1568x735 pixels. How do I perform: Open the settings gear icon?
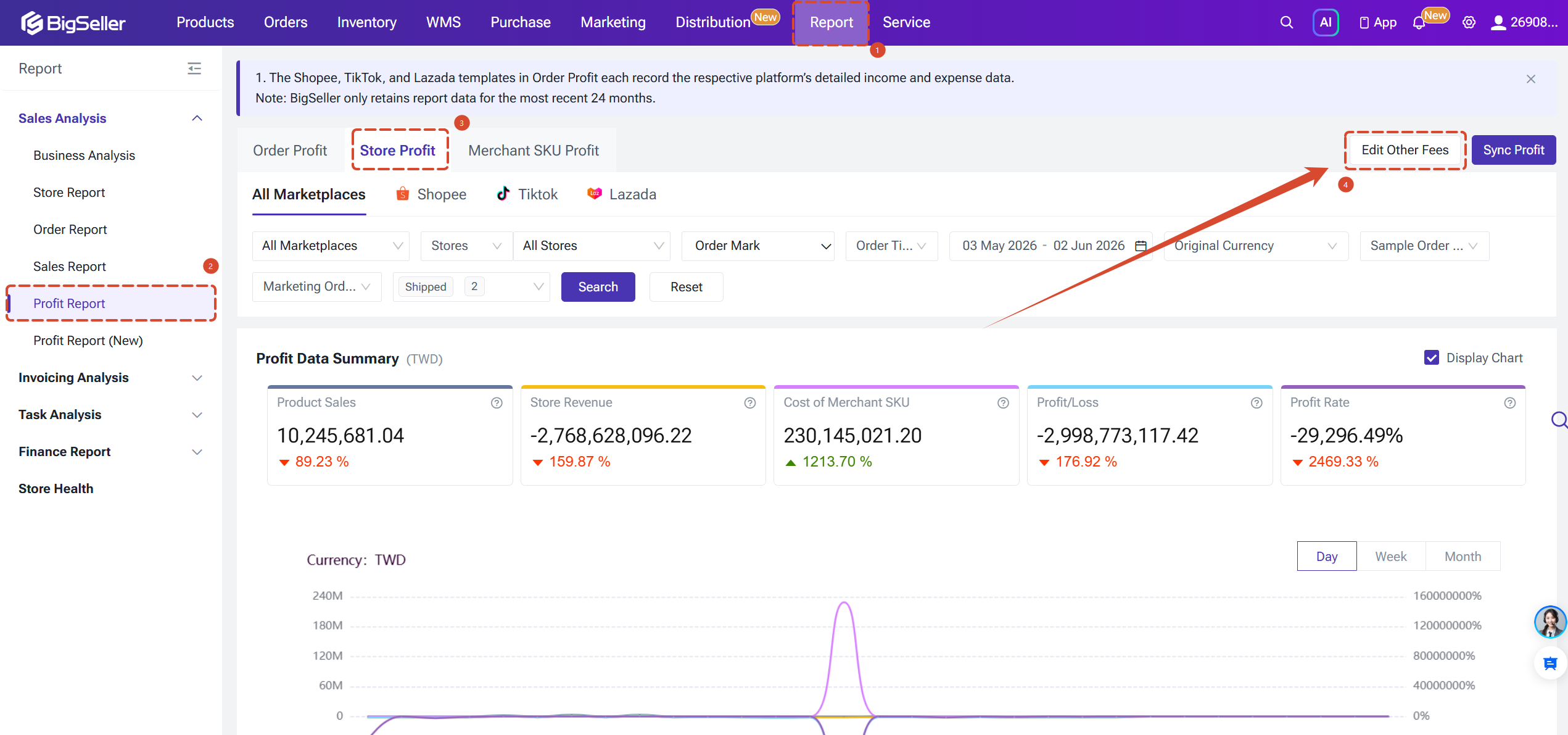[1469, 23]
